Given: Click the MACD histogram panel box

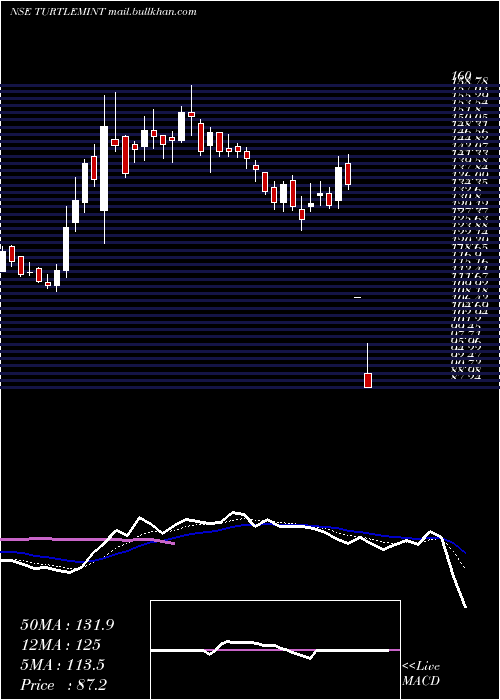Looking at the screenshot, I should tap(275, 650).
